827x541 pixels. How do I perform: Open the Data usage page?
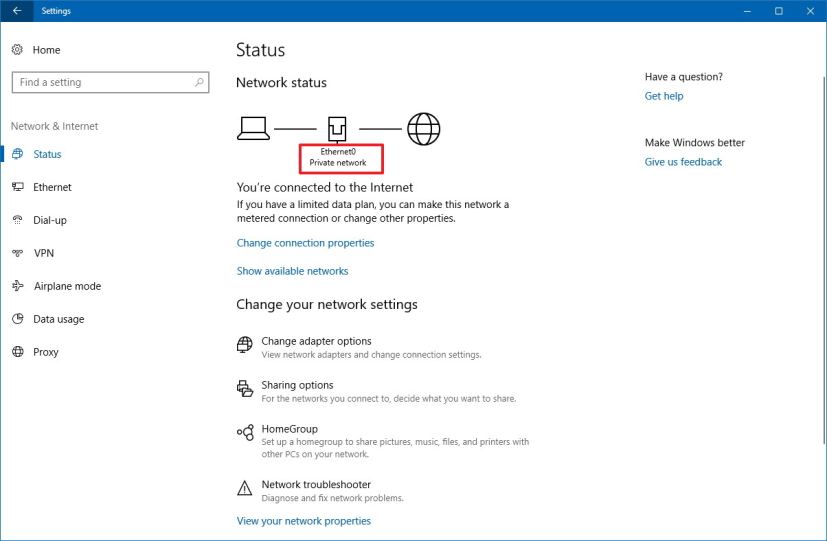coord(59,319)
